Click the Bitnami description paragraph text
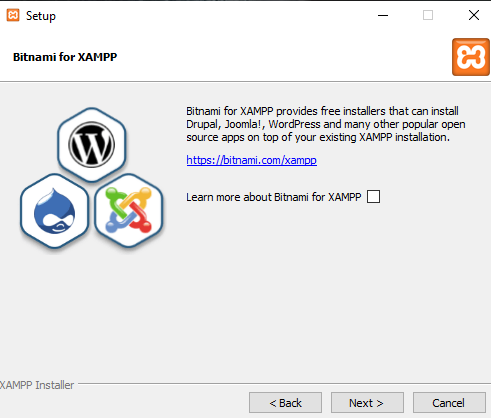 [x=326, y=124]
